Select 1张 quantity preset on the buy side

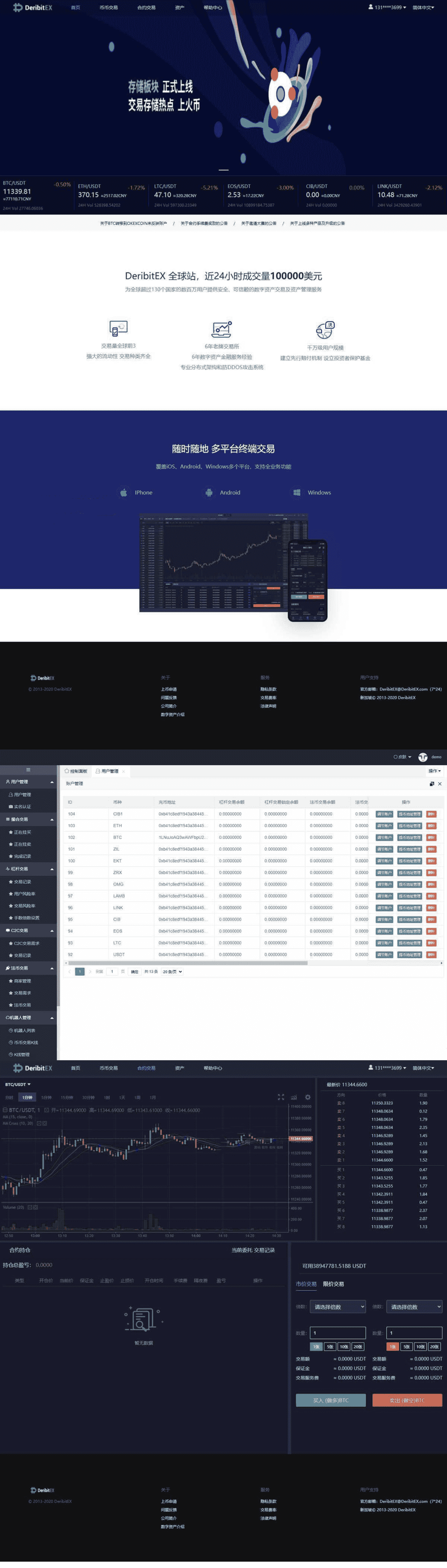(x=316, y=1346)
